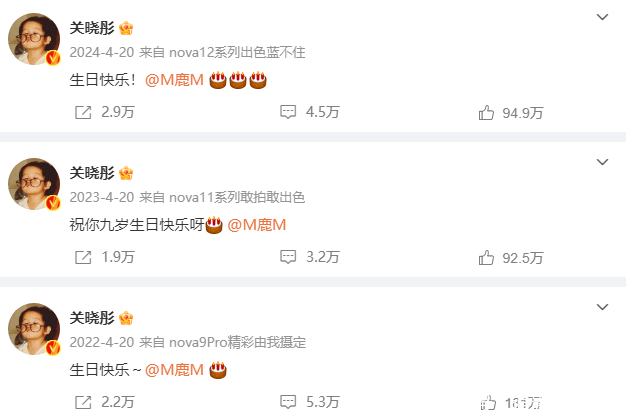The height and width of the screenshot is (417, 626).
Task: Open avatar thumbnail of the 2023 post
Action: tap(34, 184)
